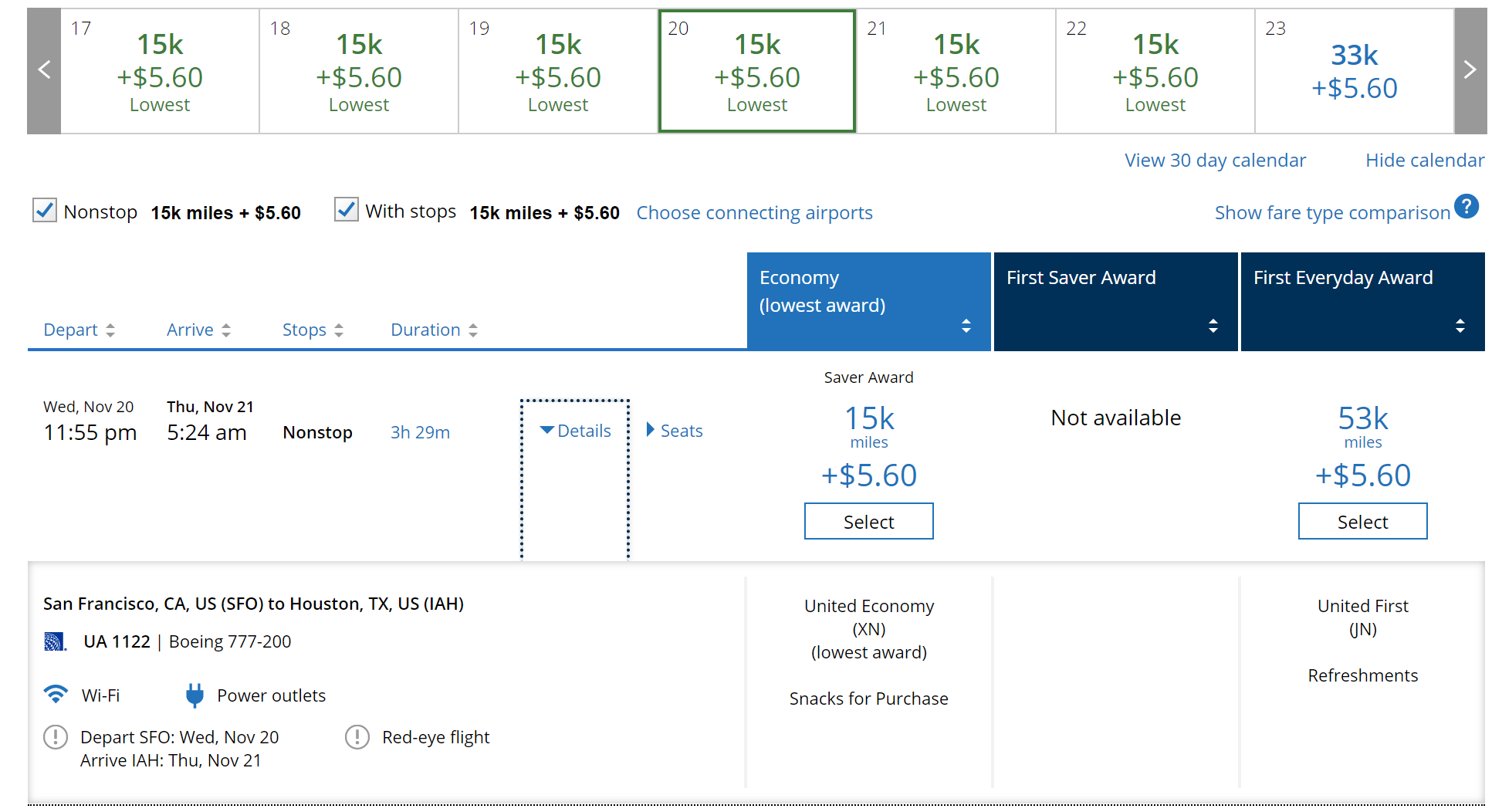Click the 'UA 1122' flight number

point(117,641)
